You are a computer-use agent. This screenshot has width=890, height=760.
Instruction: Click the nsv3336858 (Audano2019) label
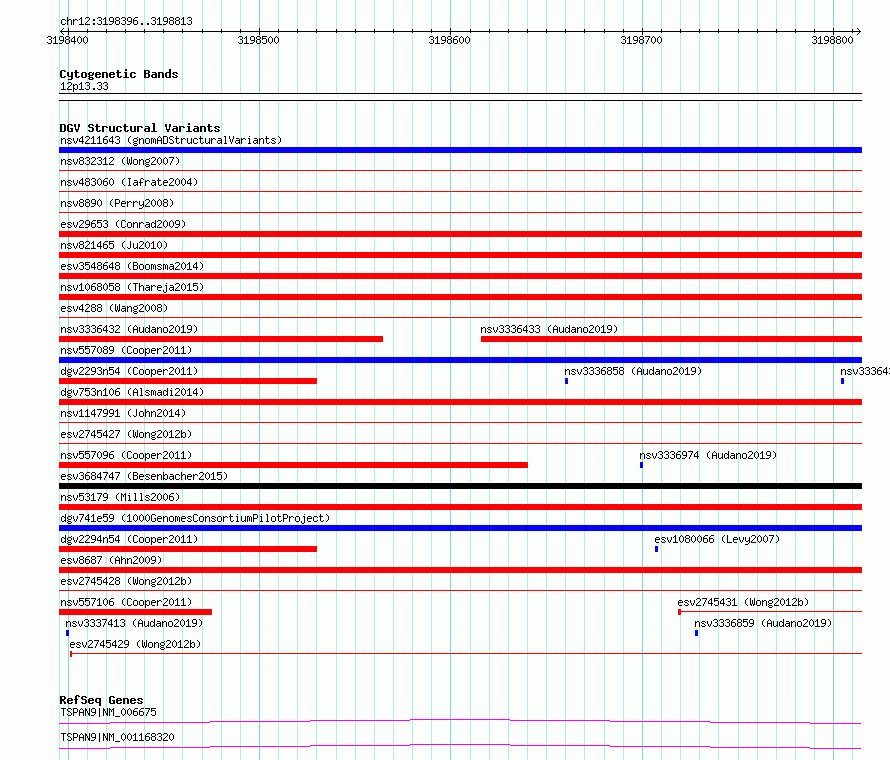(x=633, y=371)
